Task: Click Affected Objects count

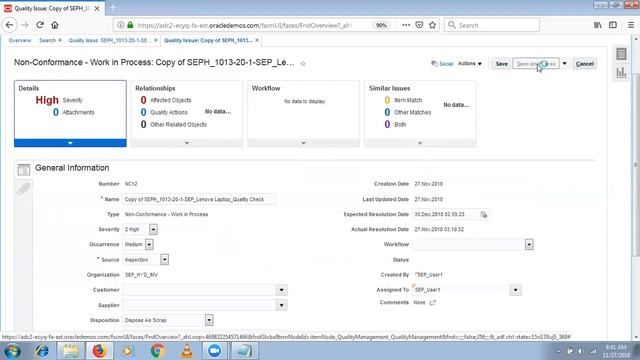Action: (x=143, y=100)
